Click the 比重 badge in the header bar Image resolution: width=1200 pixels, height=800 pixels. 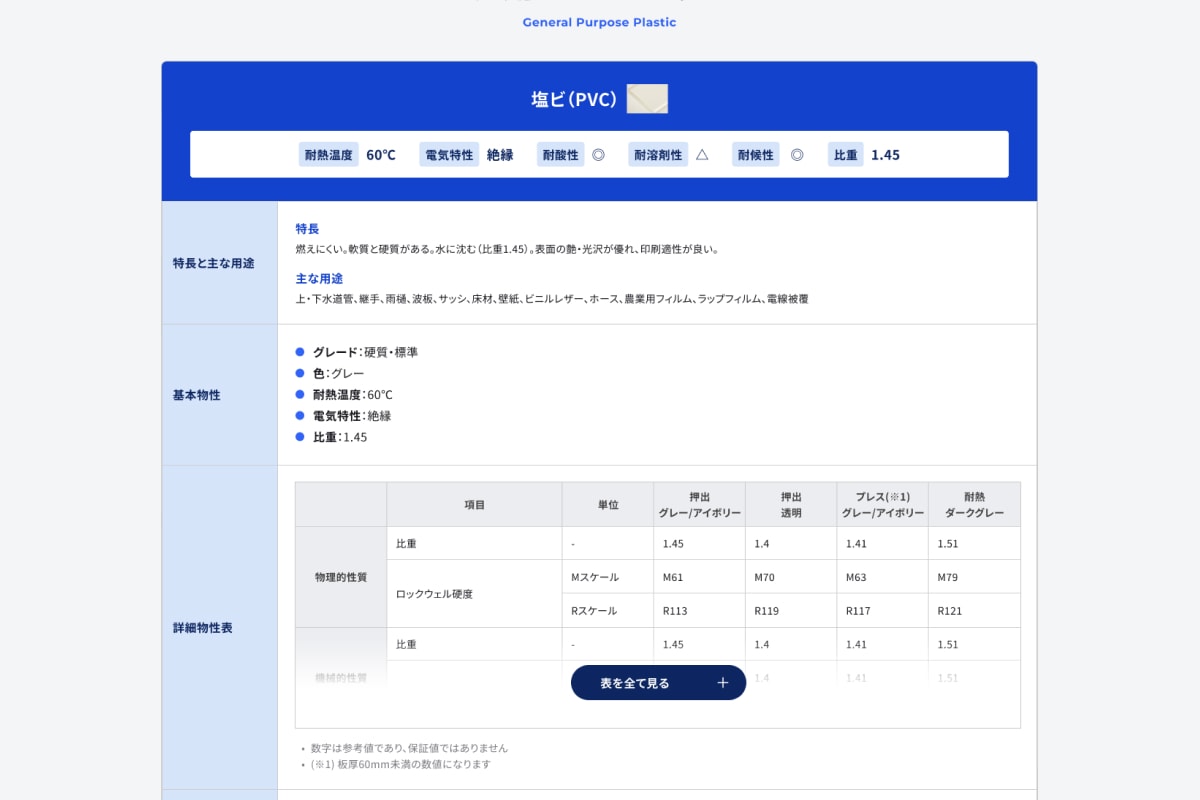pos(845,155)
